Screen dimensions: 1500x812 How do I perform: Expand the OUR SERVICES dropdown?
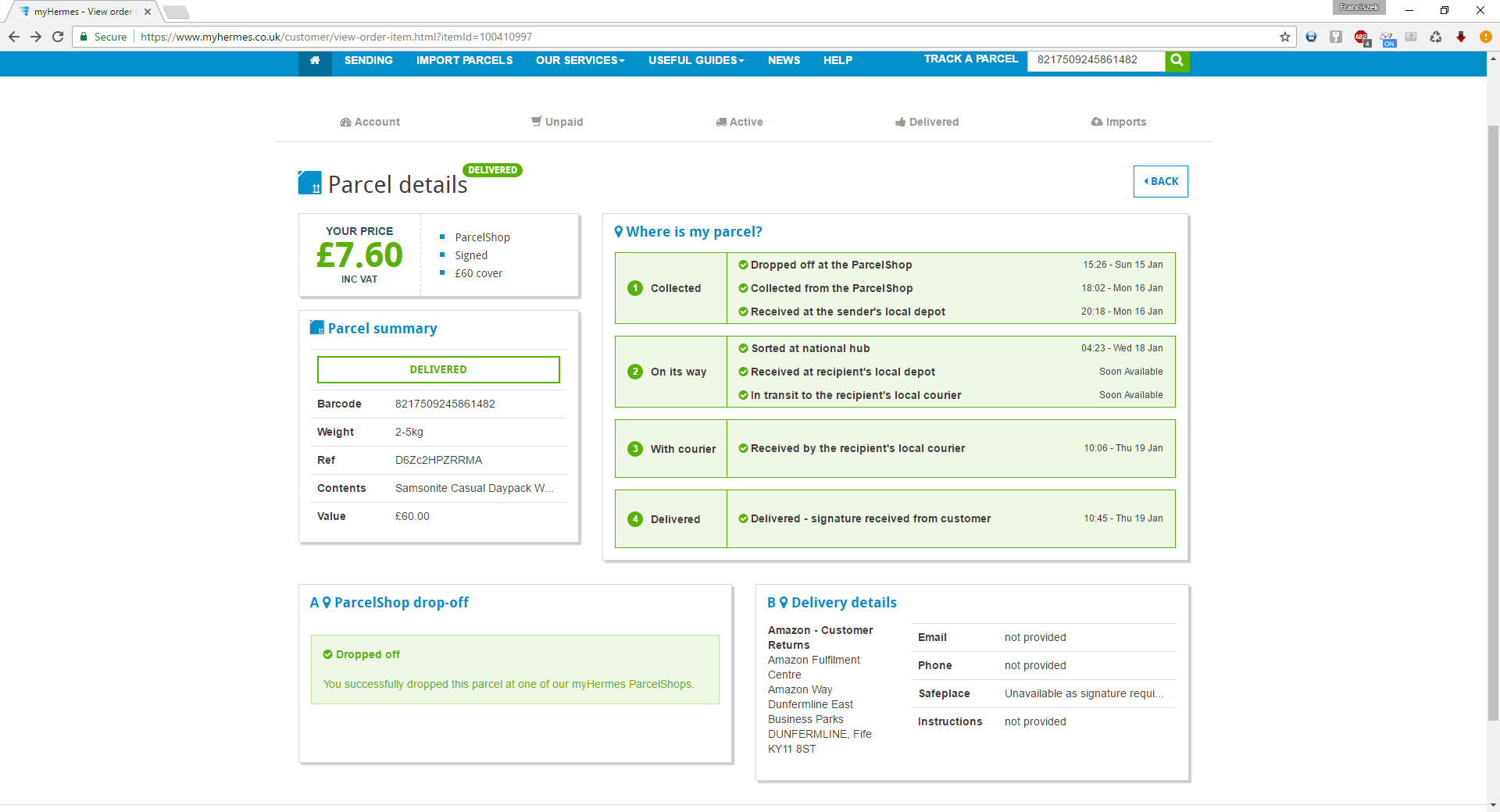pyautogui.click(x=580, y=60)
